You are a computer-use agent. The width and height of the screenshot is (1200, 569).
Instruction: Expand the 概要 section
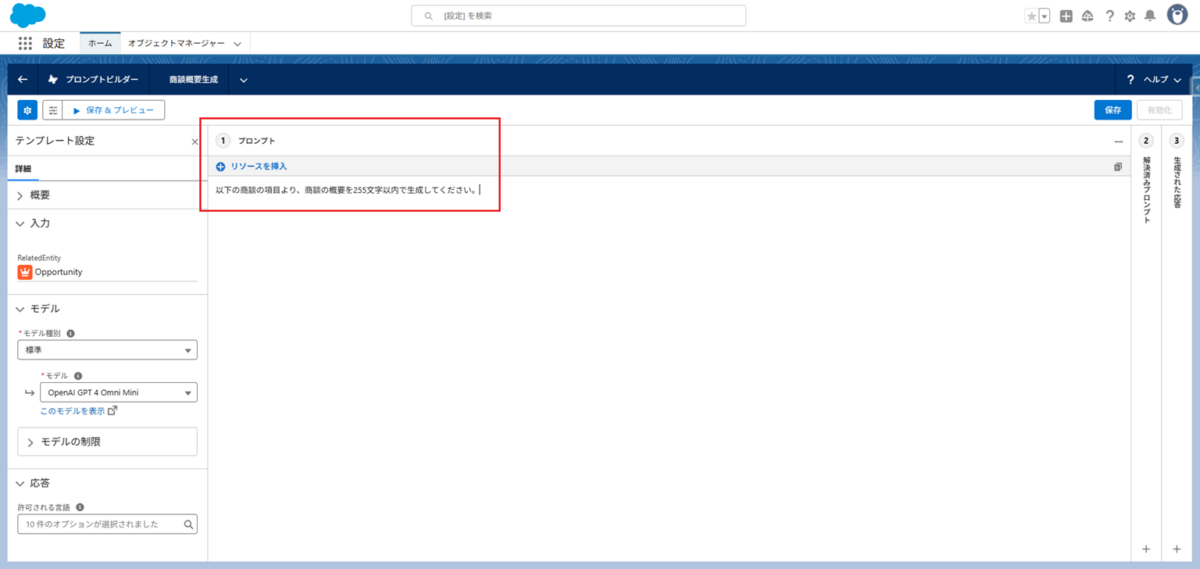[x=40, y=195]
